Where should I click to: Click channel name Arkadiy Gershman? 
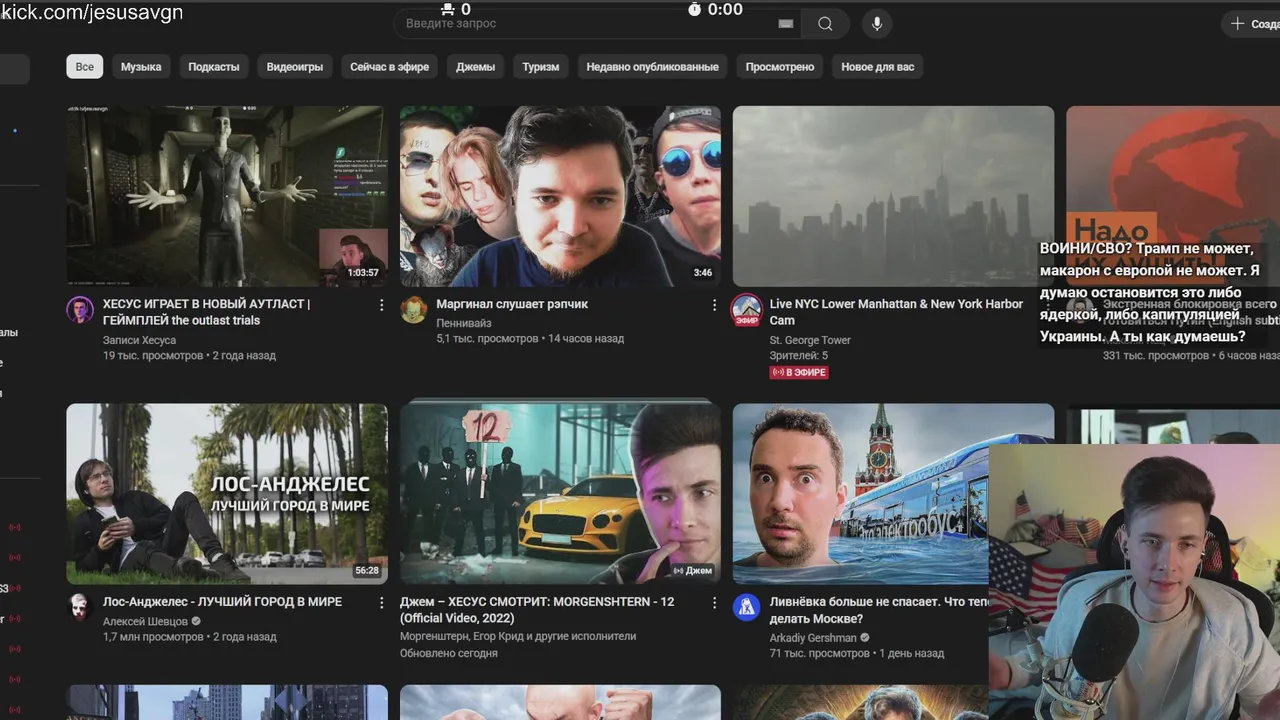pos(813,638)
